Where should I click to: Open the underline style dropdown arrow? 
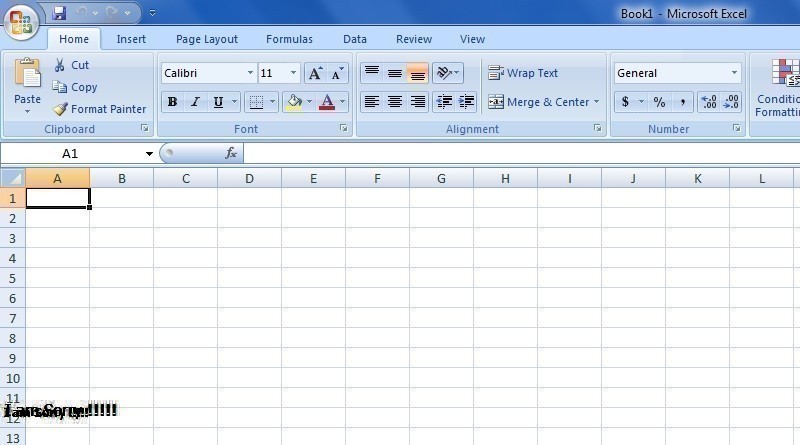pos(235,102)
